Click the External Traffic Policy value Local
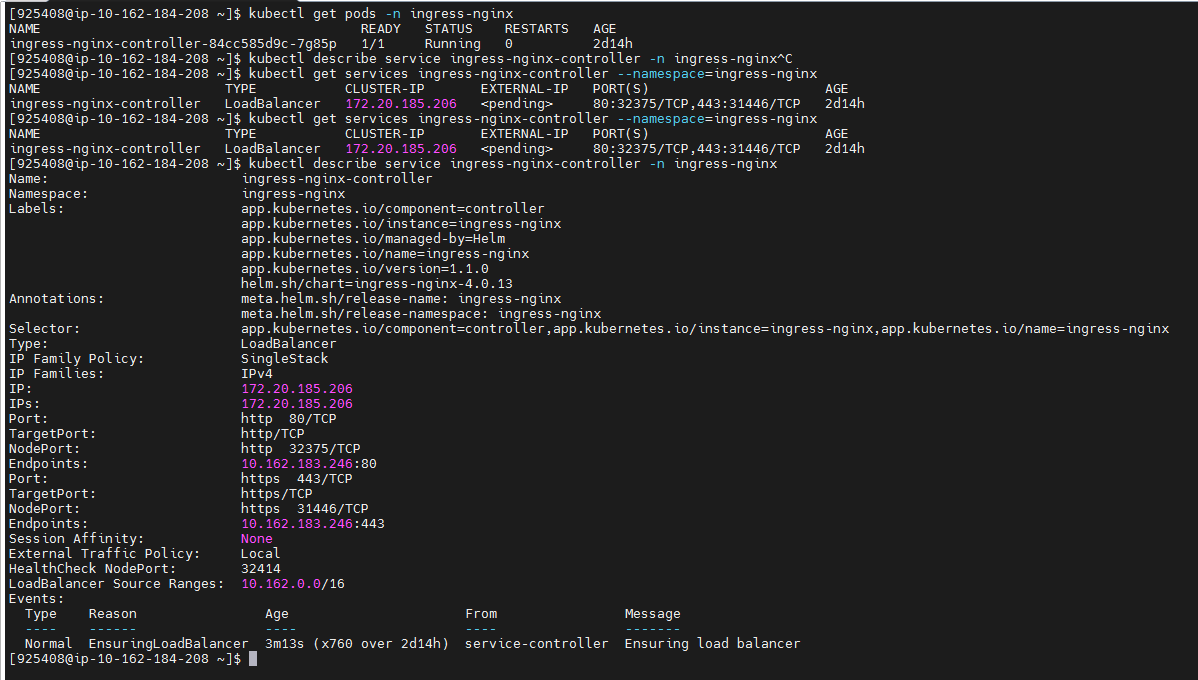This screenshot has height=680, width=1198. pyautogui.click(x=260, y=553)
